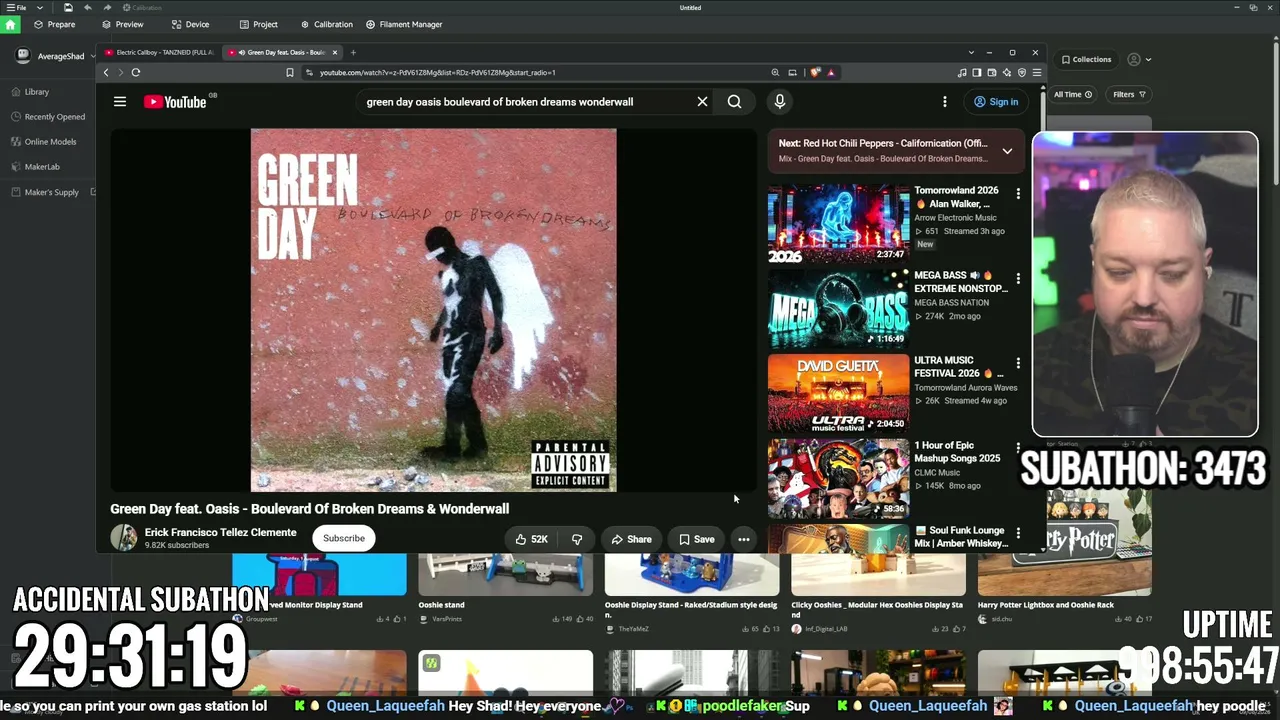Image resolution: width=1280 pixels, height=720 pixels.
Task: Open Maker's Supply in the sidebar
Action: click(45, 192)
